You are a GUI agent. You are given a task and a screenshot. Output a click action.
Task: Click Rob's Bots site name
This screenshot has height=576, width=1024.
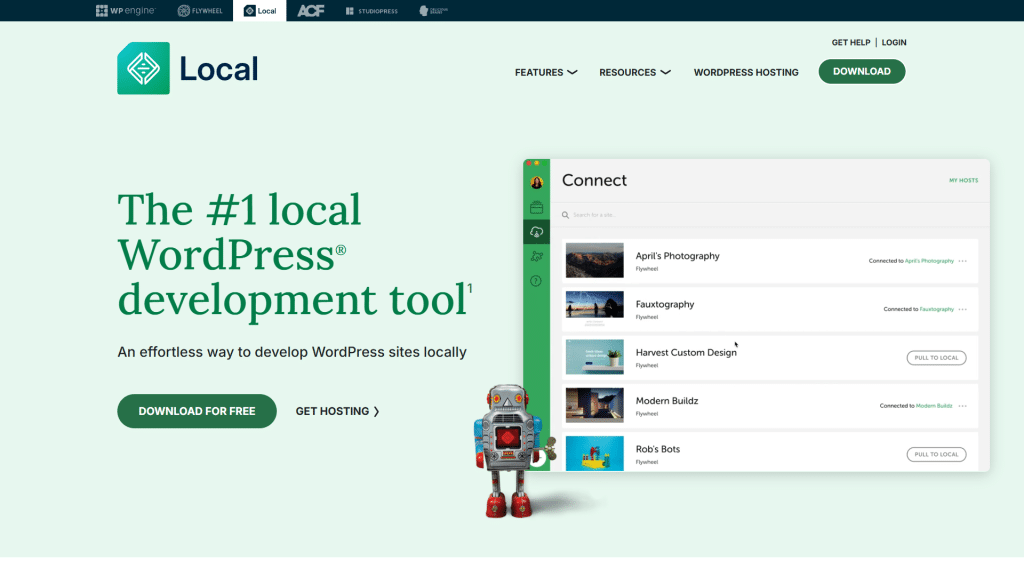(658, 449)
